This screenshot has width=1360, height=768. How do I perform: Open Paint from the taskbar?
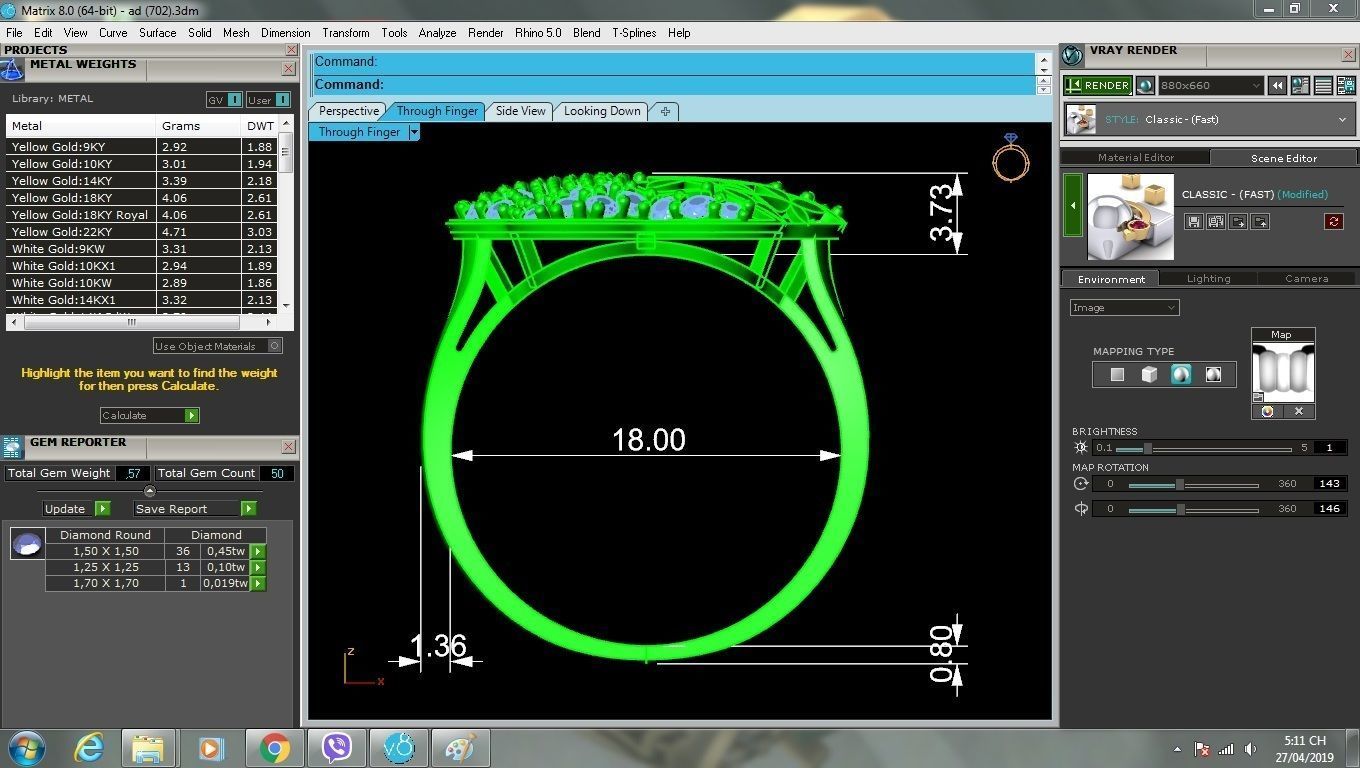460,747
